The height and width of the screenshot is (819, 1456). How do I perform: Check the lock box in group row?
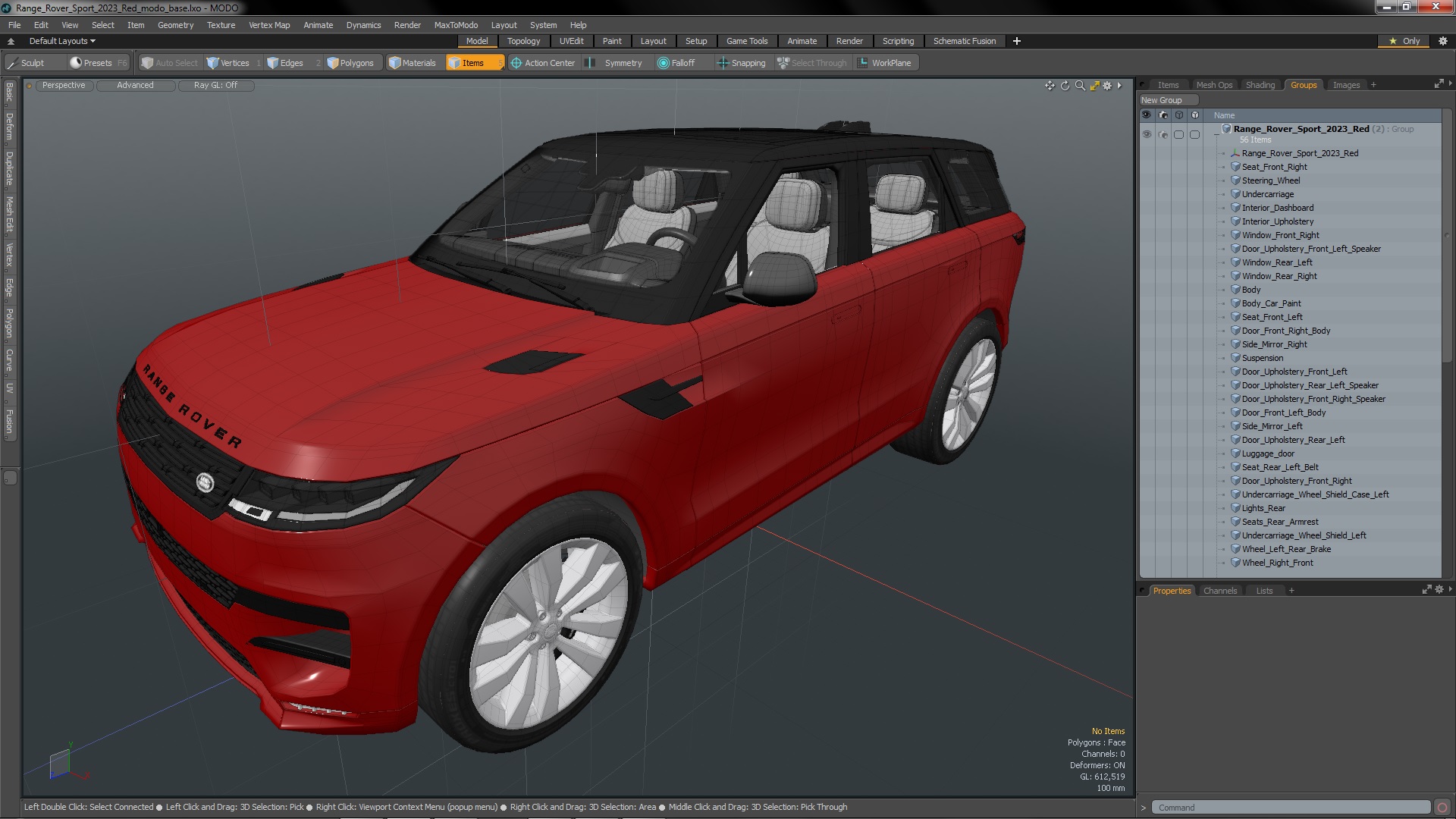(1194, 134)
